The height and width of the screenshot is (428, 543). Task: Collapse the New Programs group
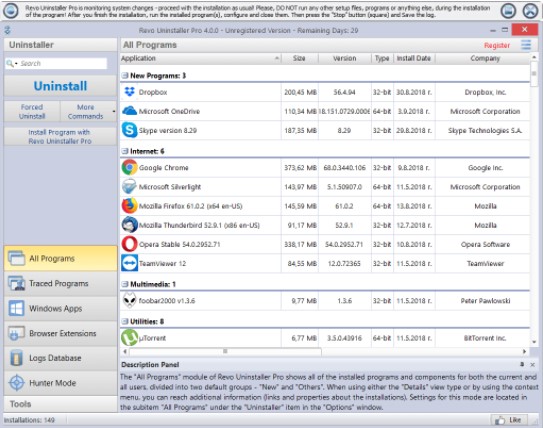click(125, 75)
